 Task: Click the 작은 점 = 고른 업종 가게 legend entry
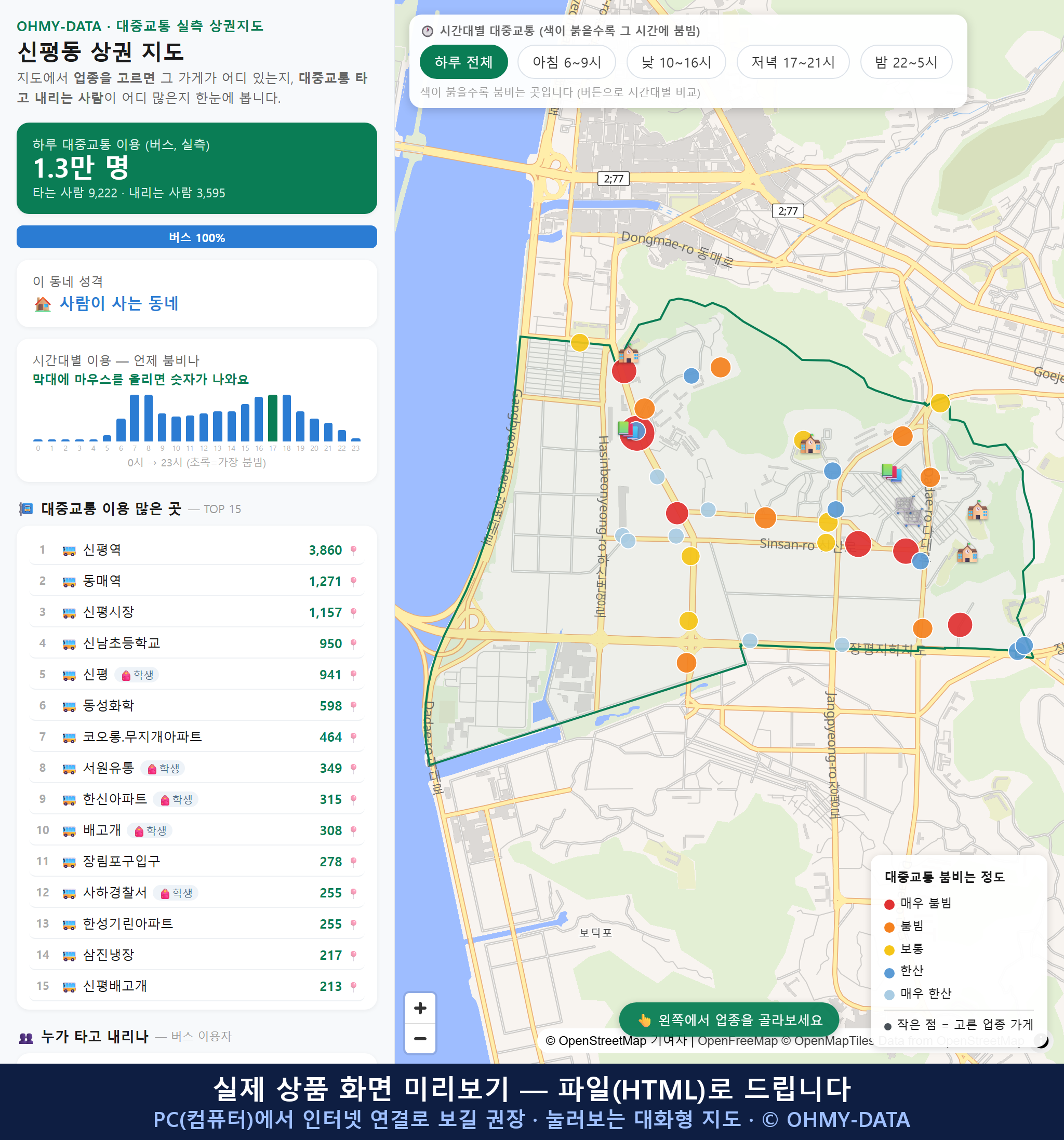pos(959,1025)
